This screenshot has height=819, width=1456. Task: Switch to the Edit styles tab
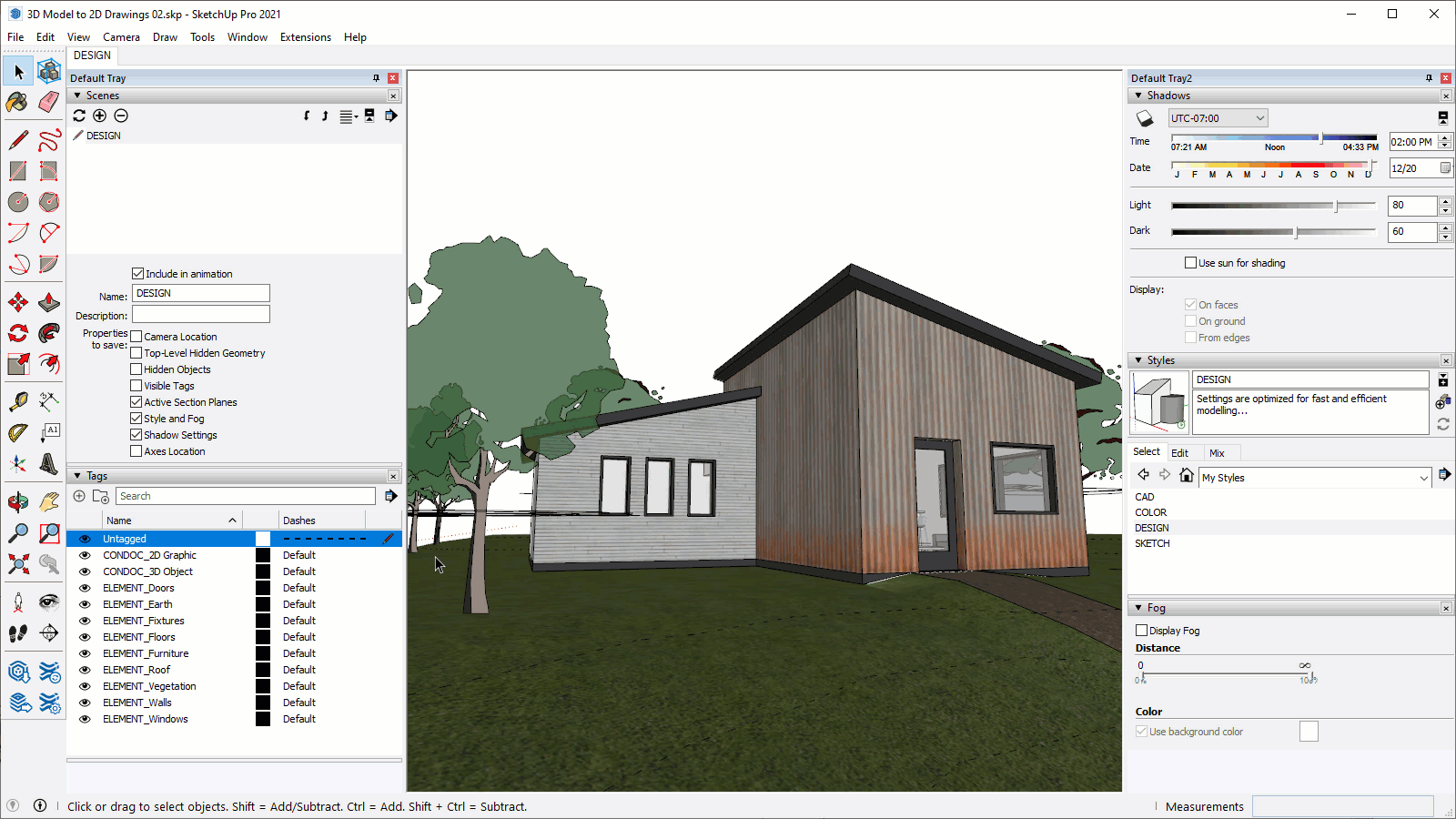[1179, 453]
